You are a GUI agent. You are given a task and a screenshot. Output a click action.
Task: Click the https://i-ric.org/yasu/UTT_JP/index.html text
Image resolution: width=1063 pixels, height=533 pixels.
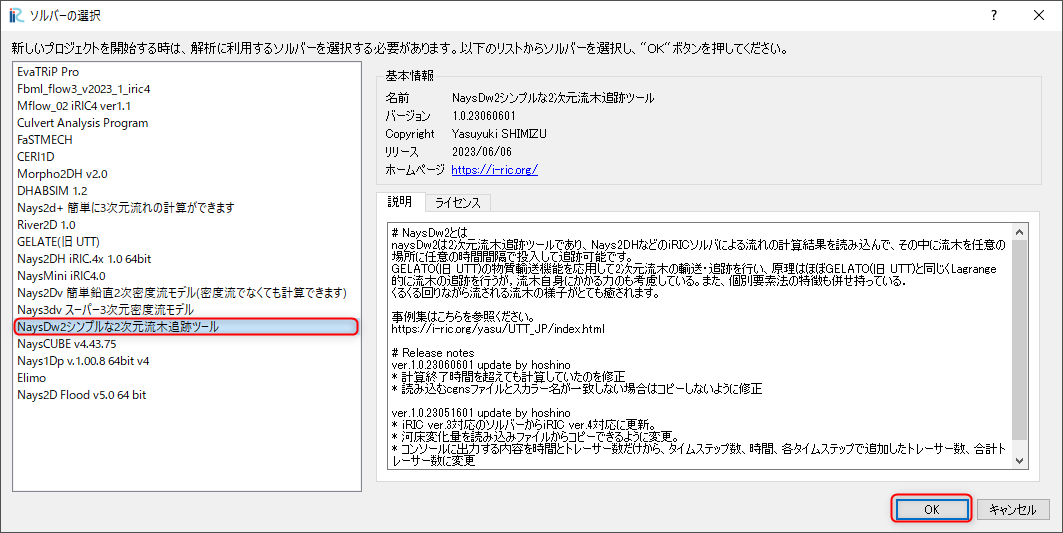point(498,329)
